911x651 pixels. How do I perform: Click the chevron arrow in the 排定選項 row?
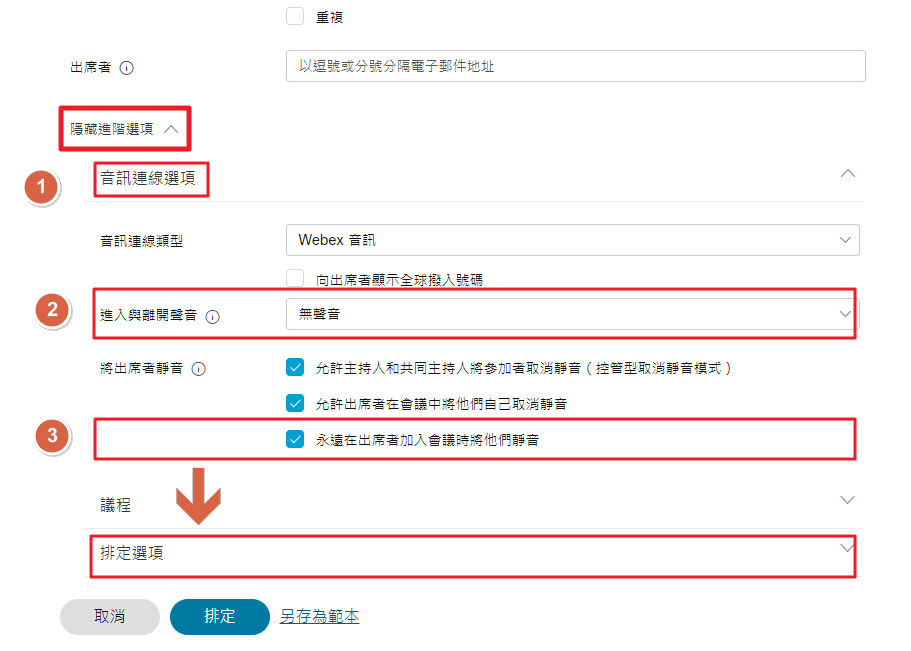(848, 548)
